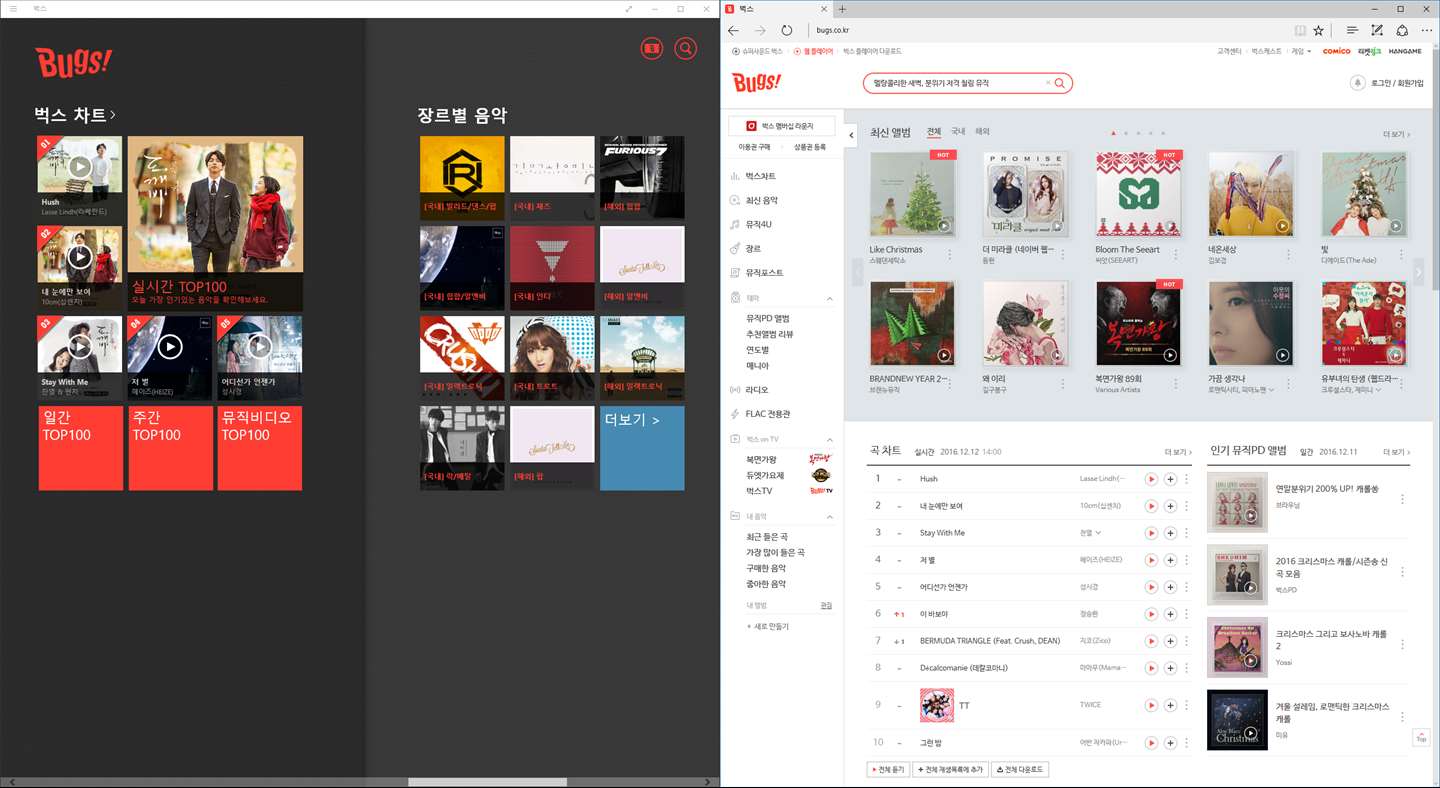The width and height of the screenshot is (1440, 788).
Task: Open the hamburger menu in the Bugs app title bar
Action: pos(13,9)
